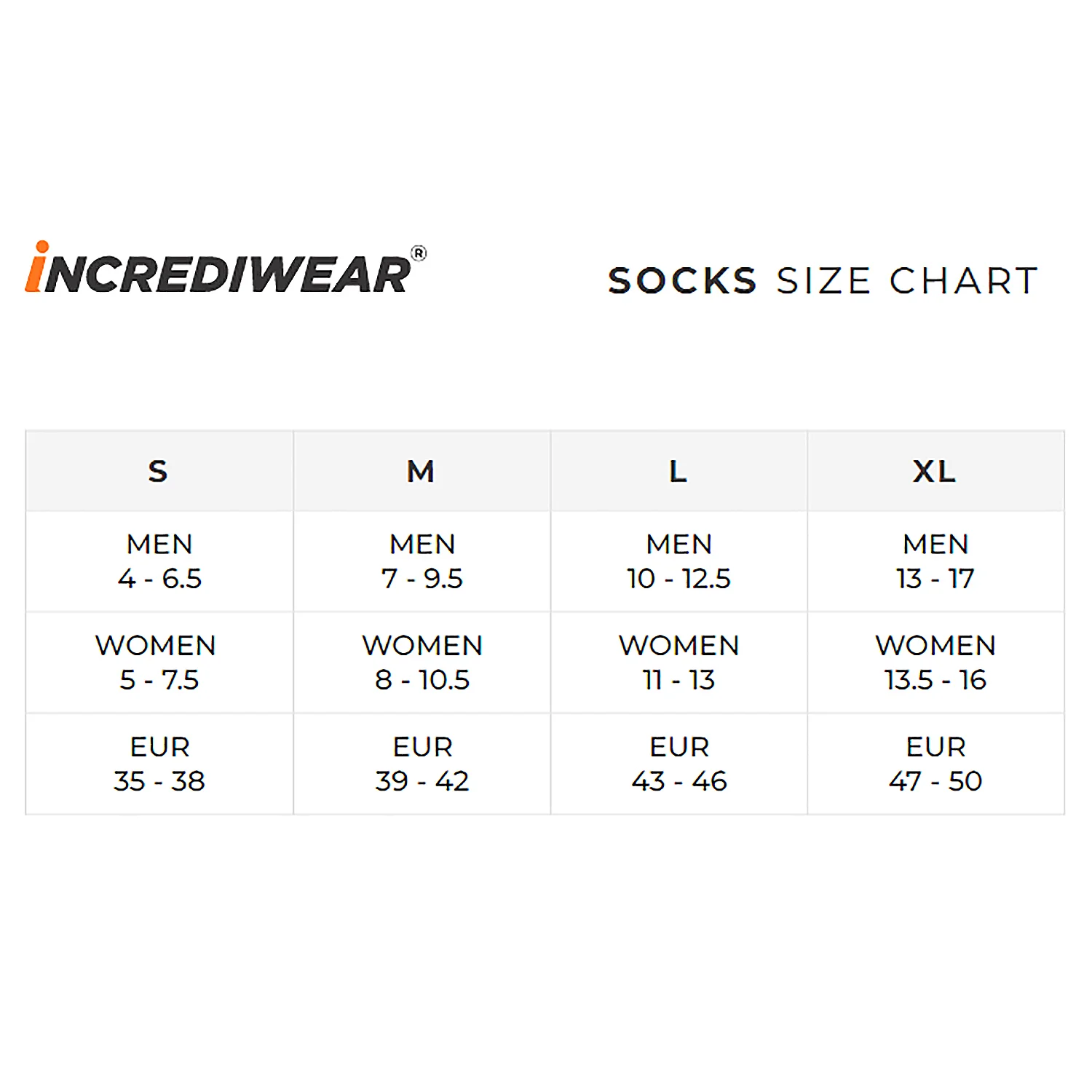The height and width of the screenshot is (1092, 1092).
Task: Click the registered trademark symbol
Action: coord(419,253)
